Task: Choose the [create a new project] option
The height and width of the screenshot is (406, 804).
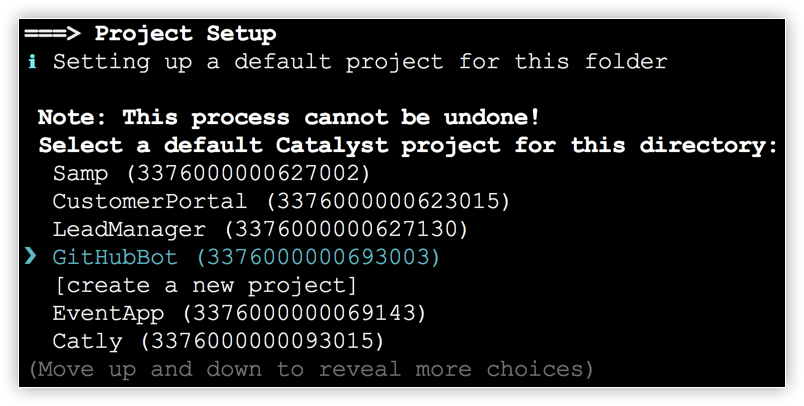Action: tap(205, 286)
